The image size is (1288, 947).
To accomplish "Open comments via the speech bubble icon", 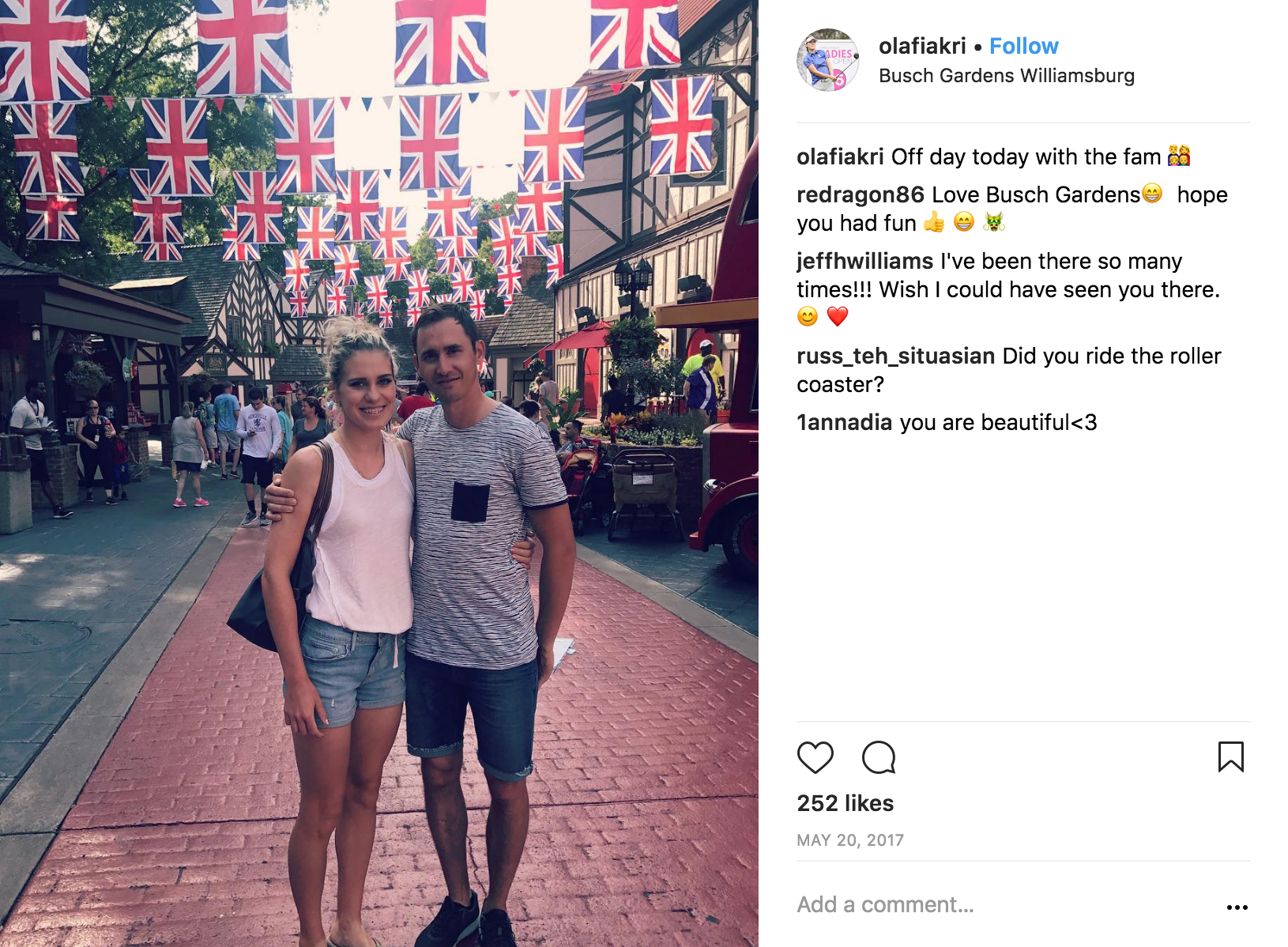I will [x=878, y=757].
